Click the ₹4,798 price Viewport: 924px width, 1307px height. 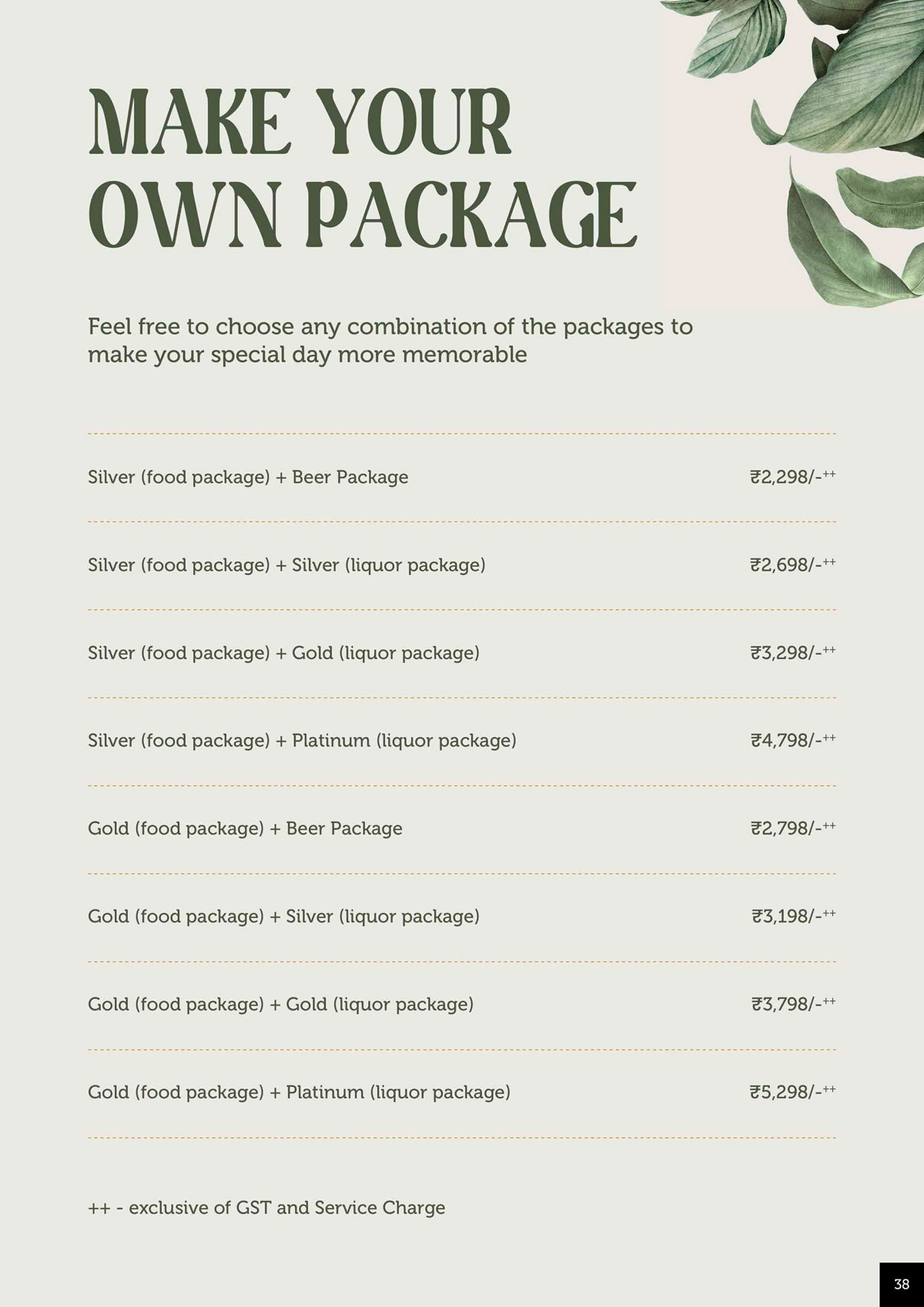792,741
